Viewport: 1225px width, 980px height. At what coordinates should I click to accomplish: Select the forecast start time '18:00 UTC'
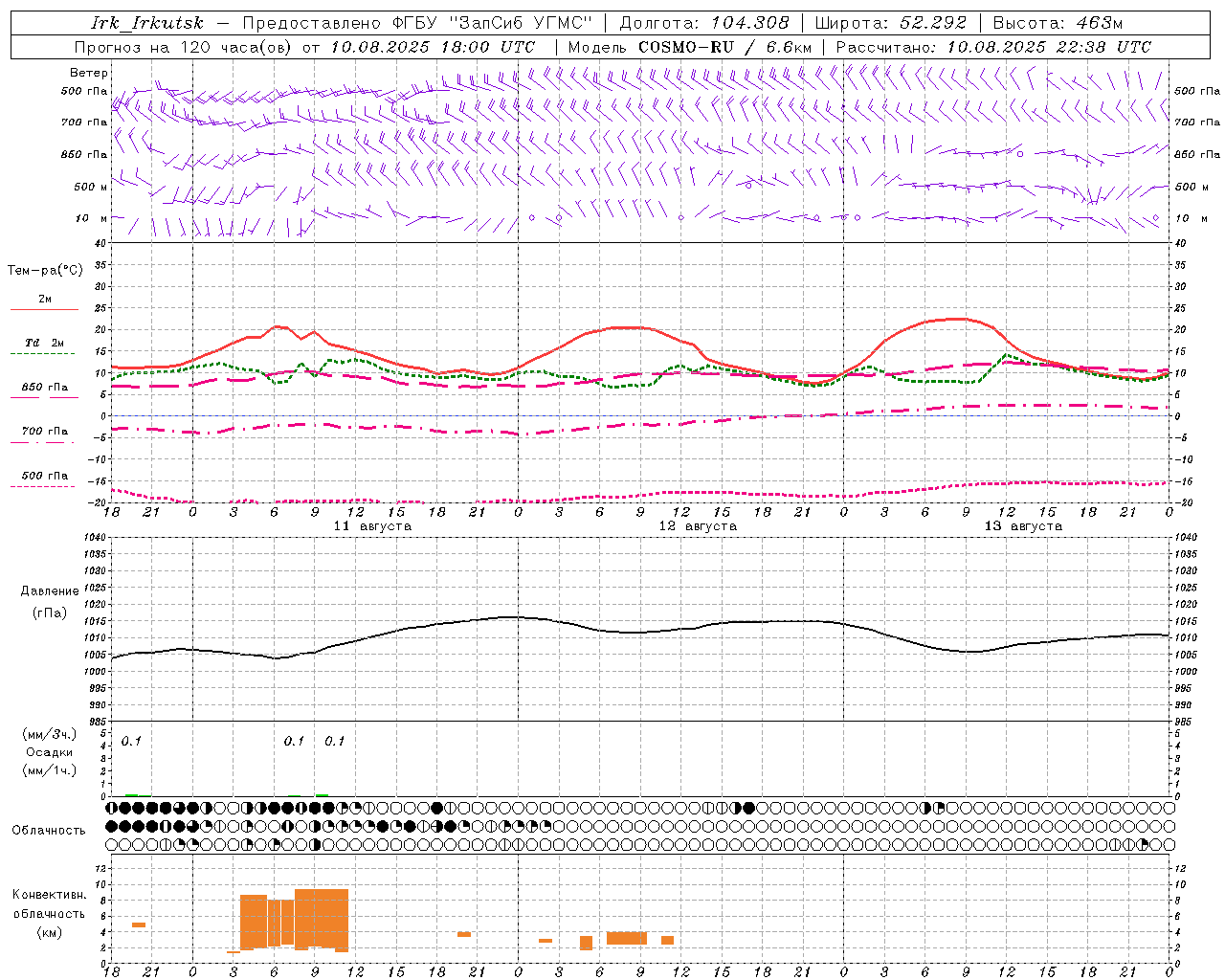pyautogui.click(x=489, y=47)
